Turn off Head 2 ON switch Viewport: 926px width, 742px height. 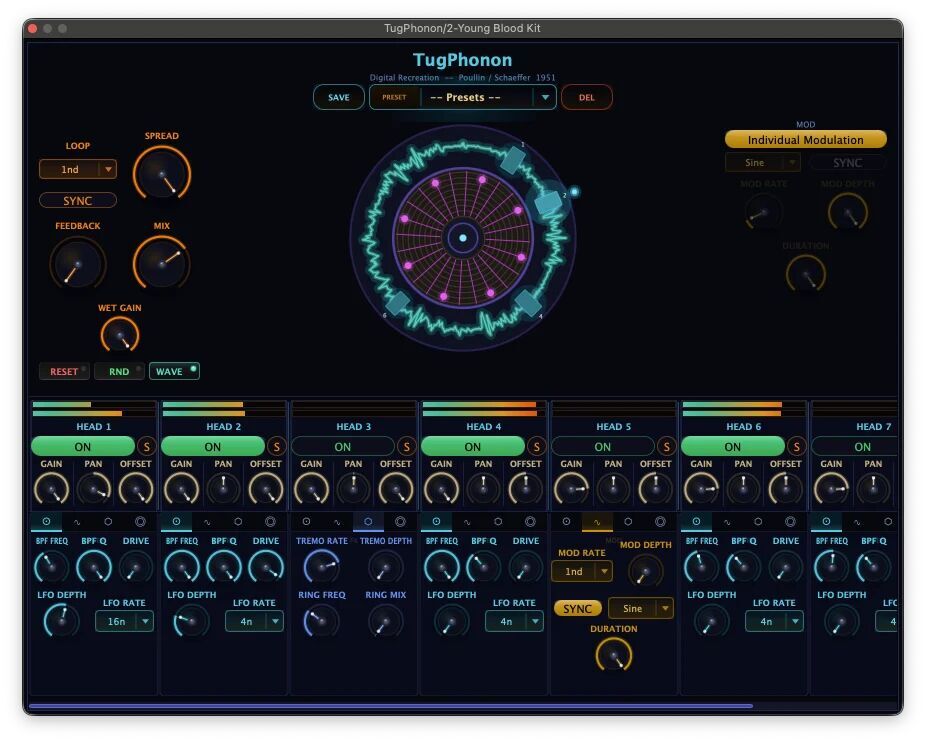coord(213,447)
